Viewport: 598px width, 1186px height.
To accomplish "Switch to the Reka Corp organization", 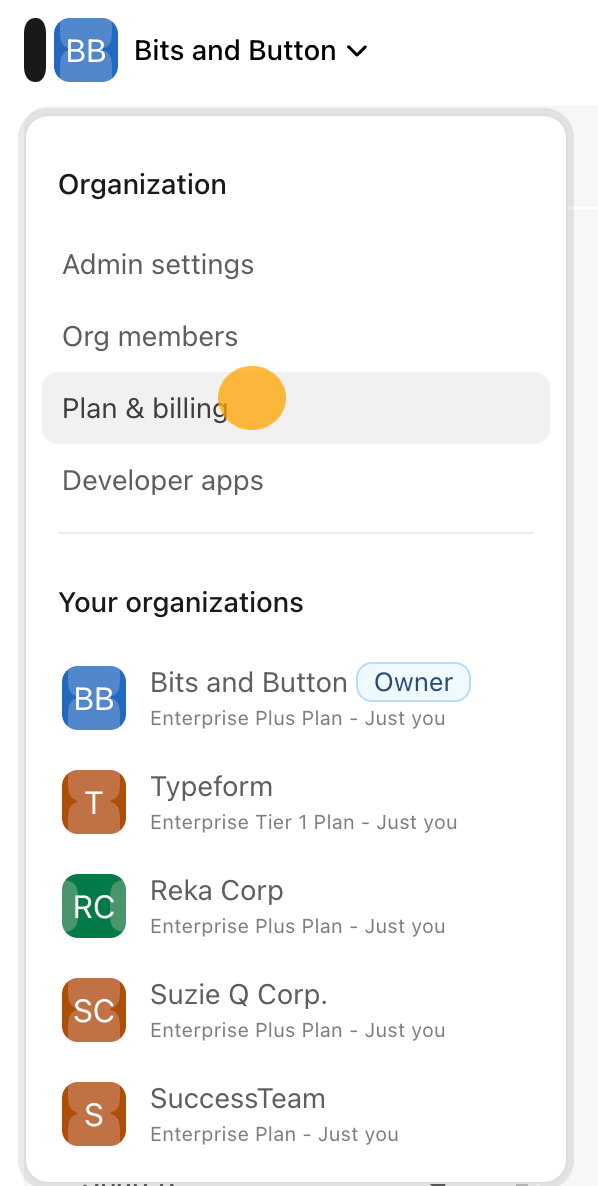I will coord(217,890).
